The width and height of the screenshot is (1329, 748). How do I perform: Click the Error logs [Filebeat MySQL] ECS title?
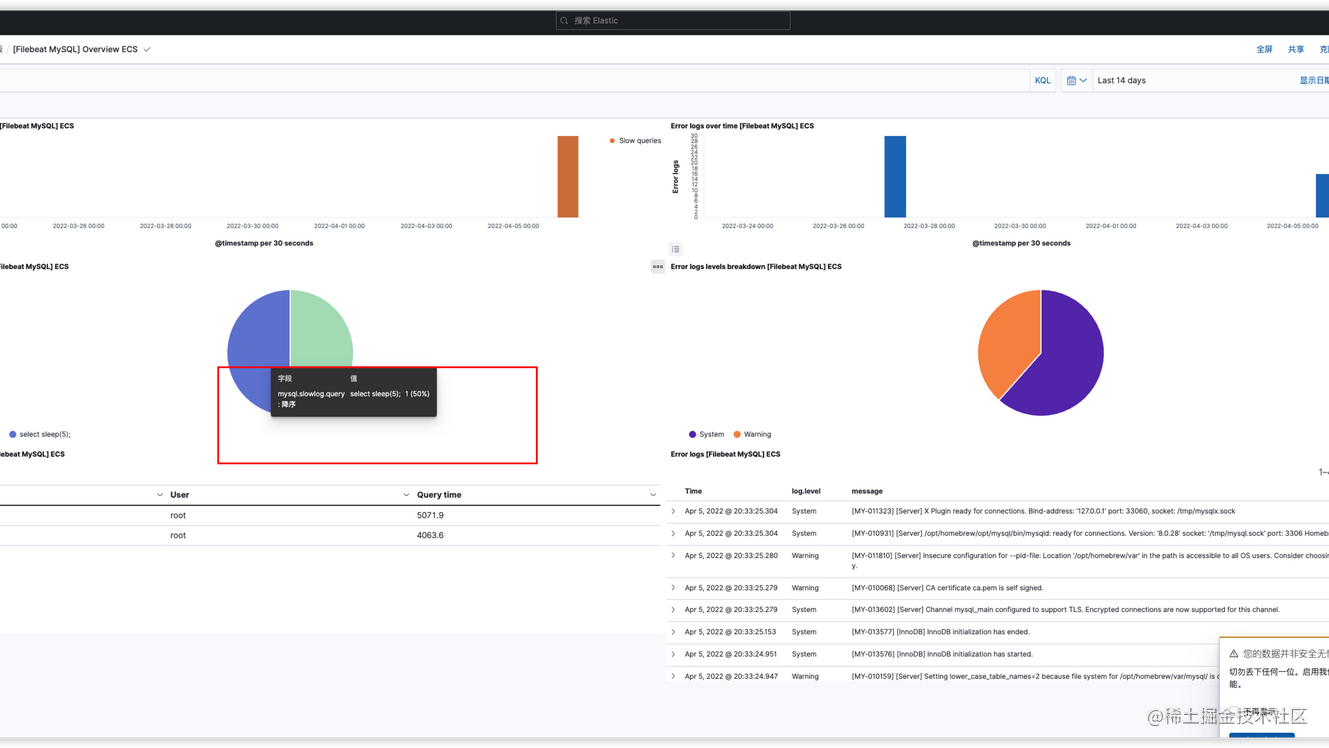click(725, 455)
